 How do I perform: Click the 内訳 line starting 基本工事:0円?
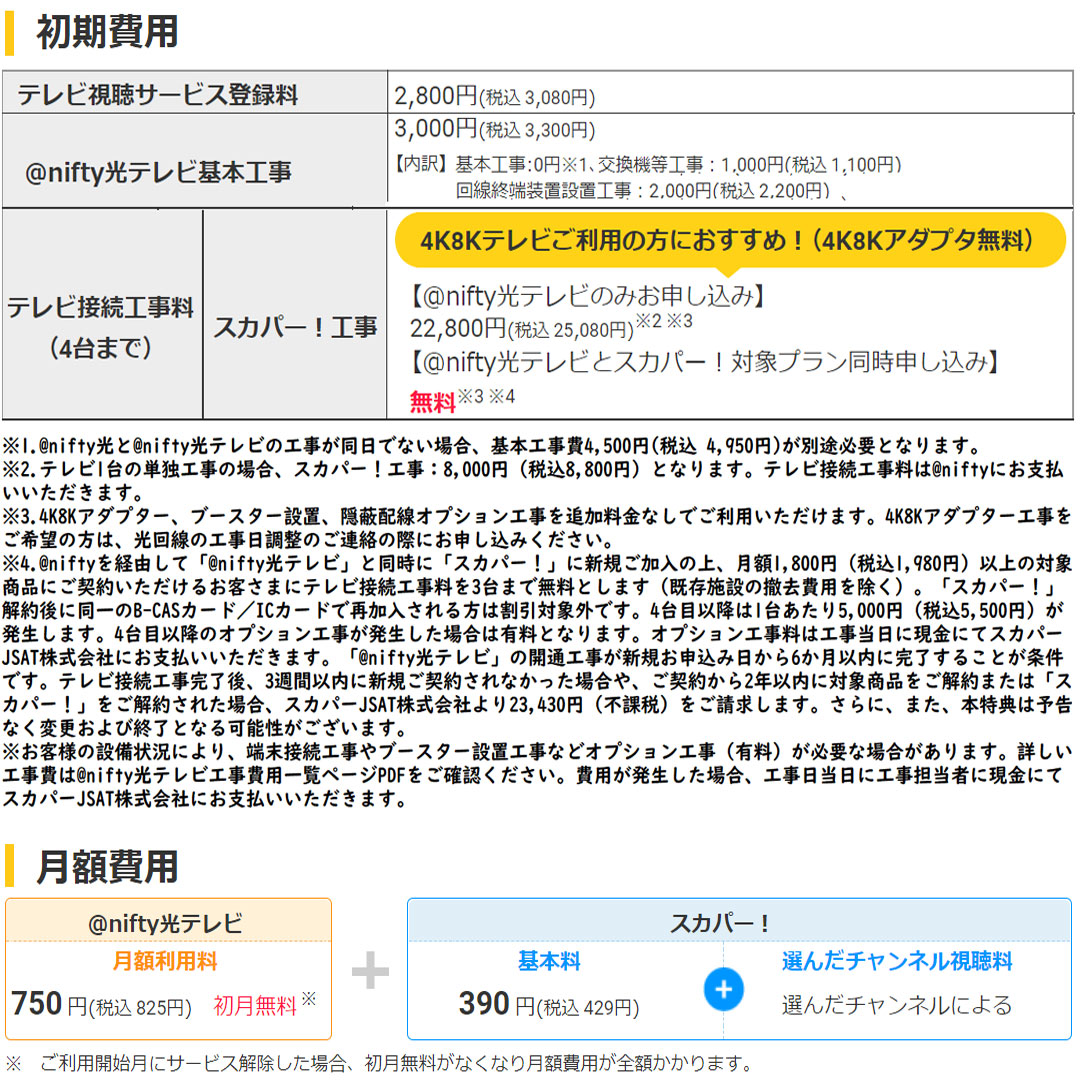coord(647,165)
